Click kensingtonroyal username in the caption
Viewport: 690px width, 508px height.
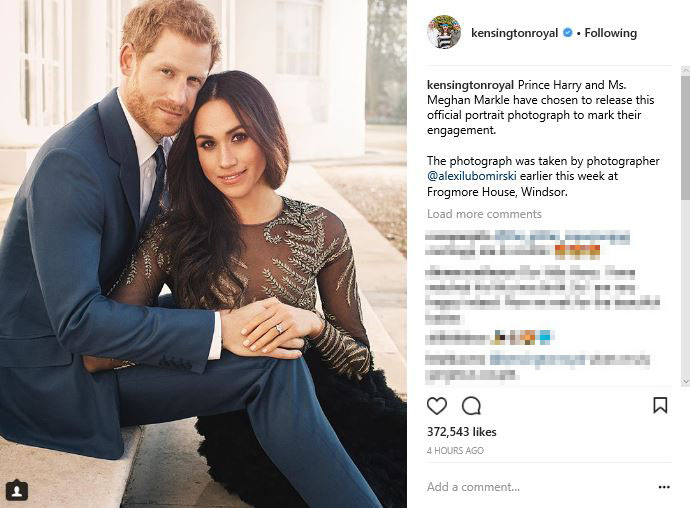(x=472, y=84)
